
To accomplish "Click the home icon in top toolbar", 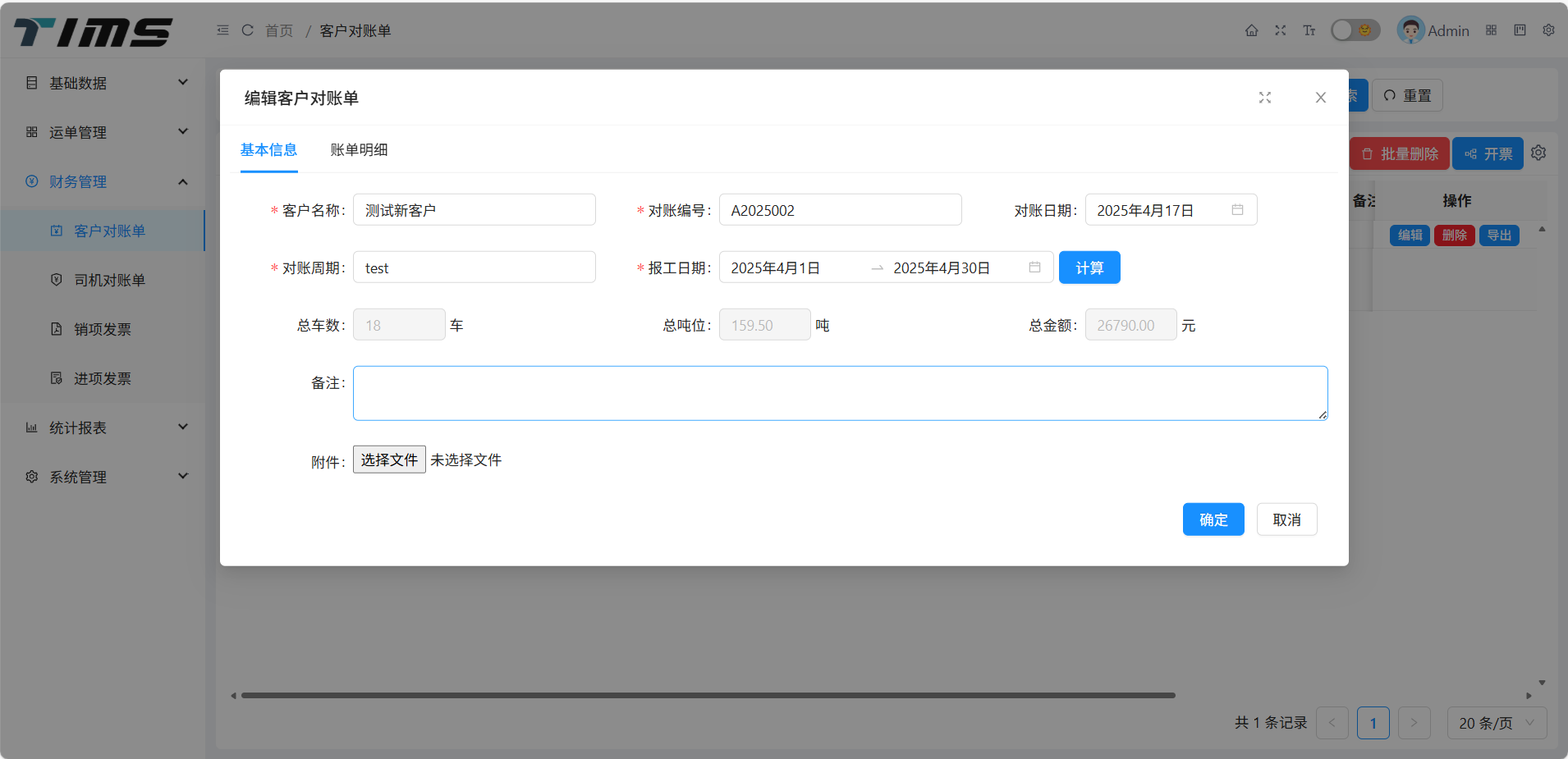I will (1251, 30).
